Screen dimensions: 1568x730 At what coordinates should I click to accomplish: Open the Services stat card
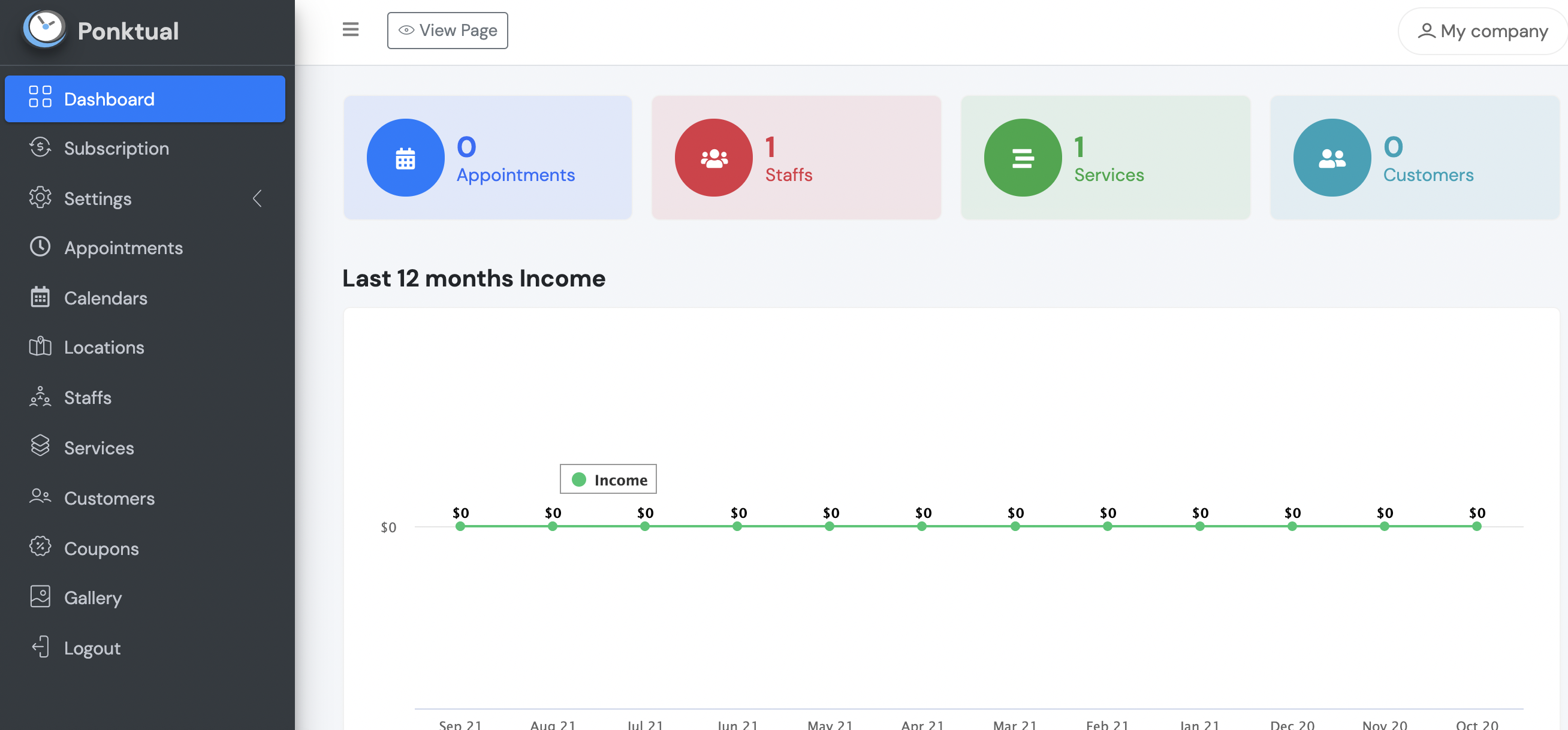(x=1105, y=158)
